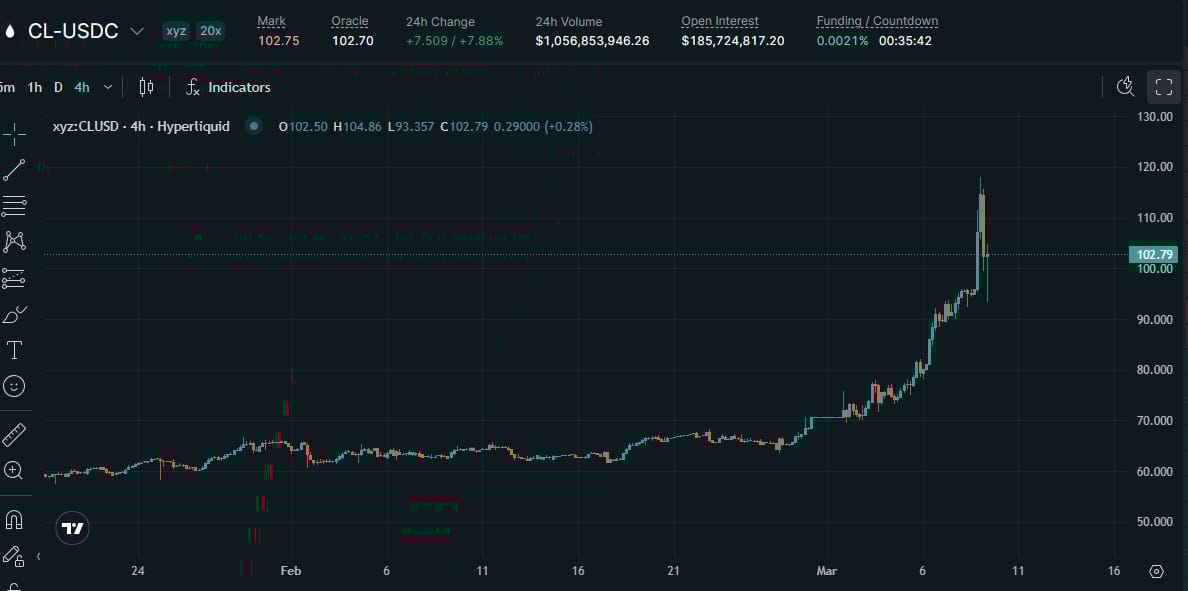Viewport: 1188px width, 591px height.
Task: Click the xyz:CLUSD 4h Hyperliquid legend title
Action: tap(141, 127)
